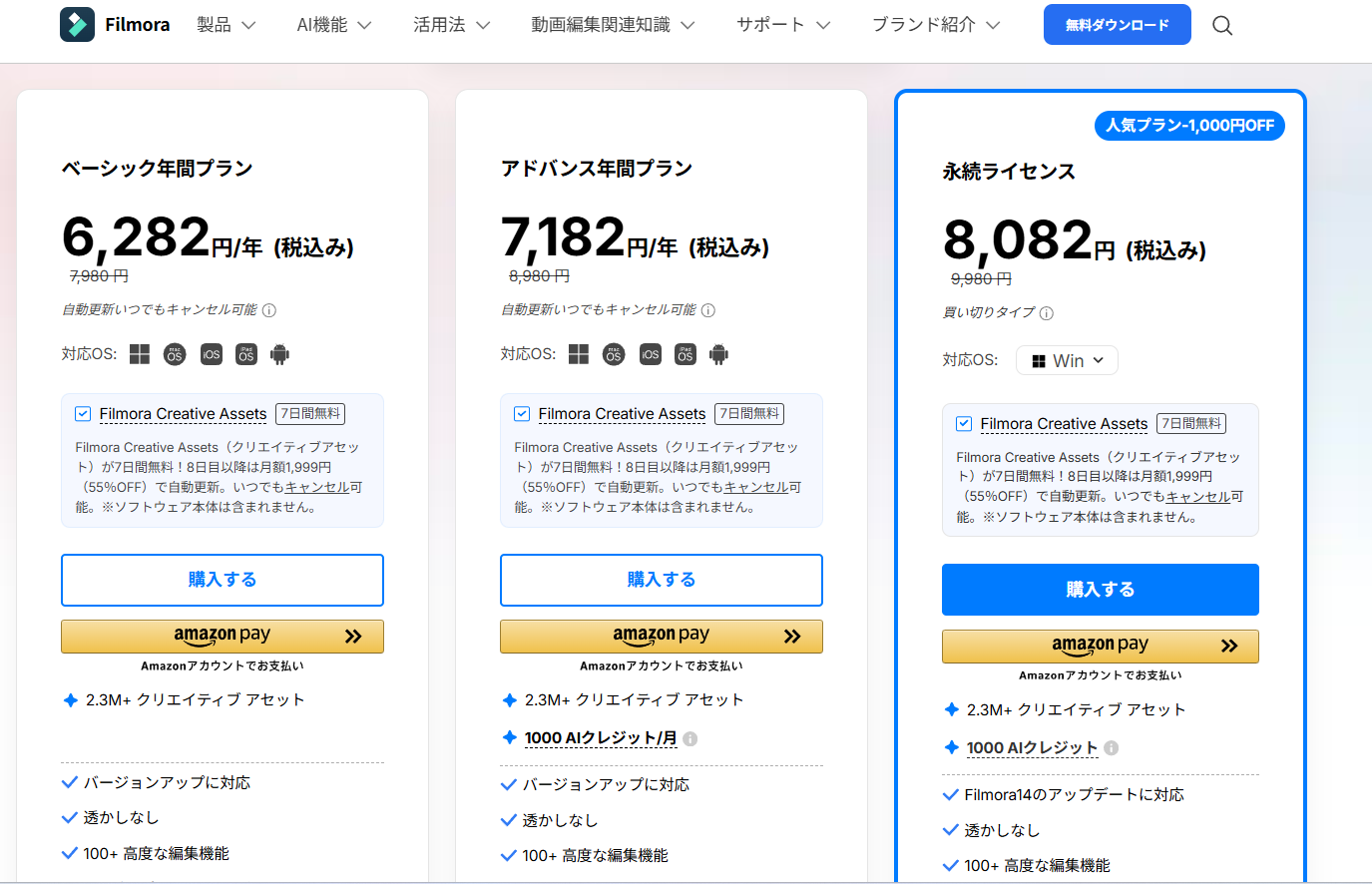
Task: Click Android icon in Basic annual plan
Action: click(x=279, y=354)
